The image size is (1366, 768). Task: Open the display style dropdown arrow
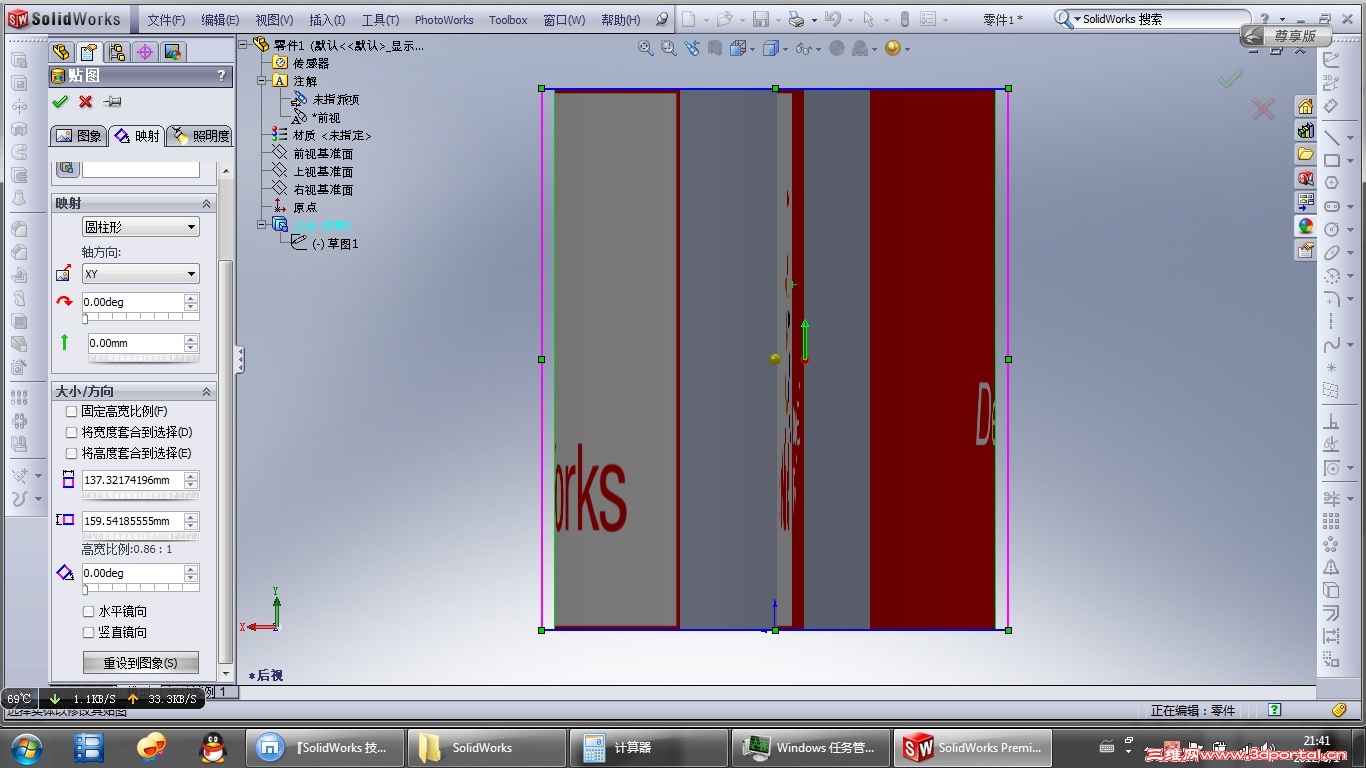785,49
